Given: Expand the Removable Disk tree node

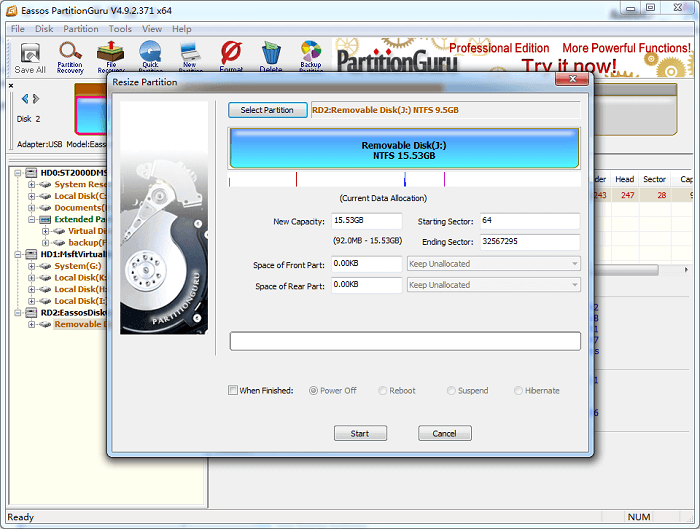Looking at the screenshot, I should point(32,325).
